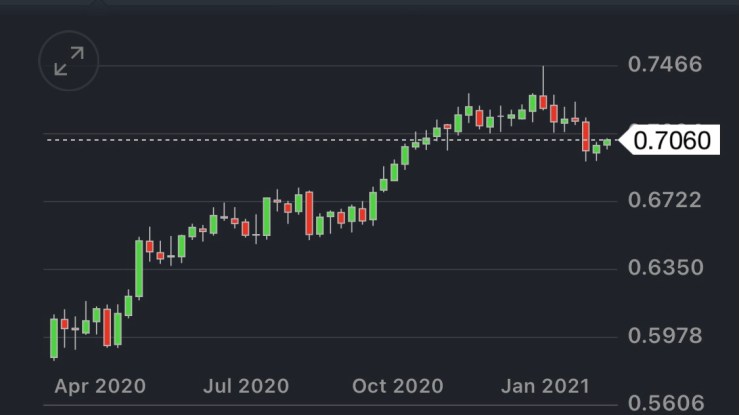Viewport: 739px width, 415px height.
Task: Select the Jul 2020 date label
Action: 244,386
